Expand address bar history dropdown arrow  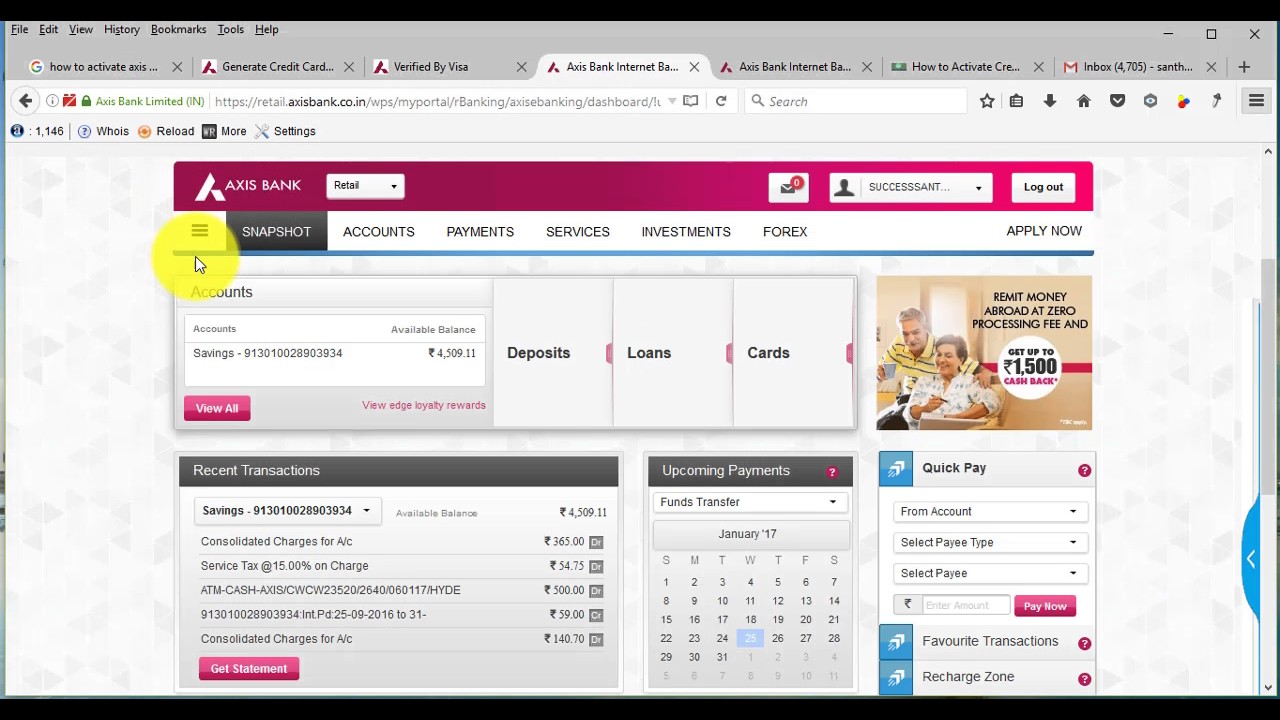(672, 101)
